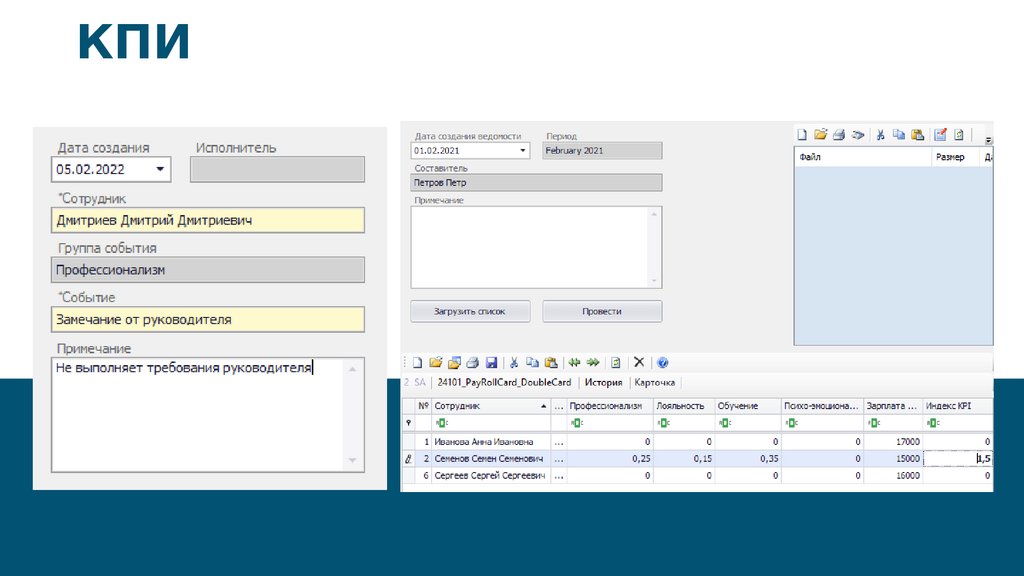Click Save floppy disk icon in grid toolbar

(x=492, y=362)
